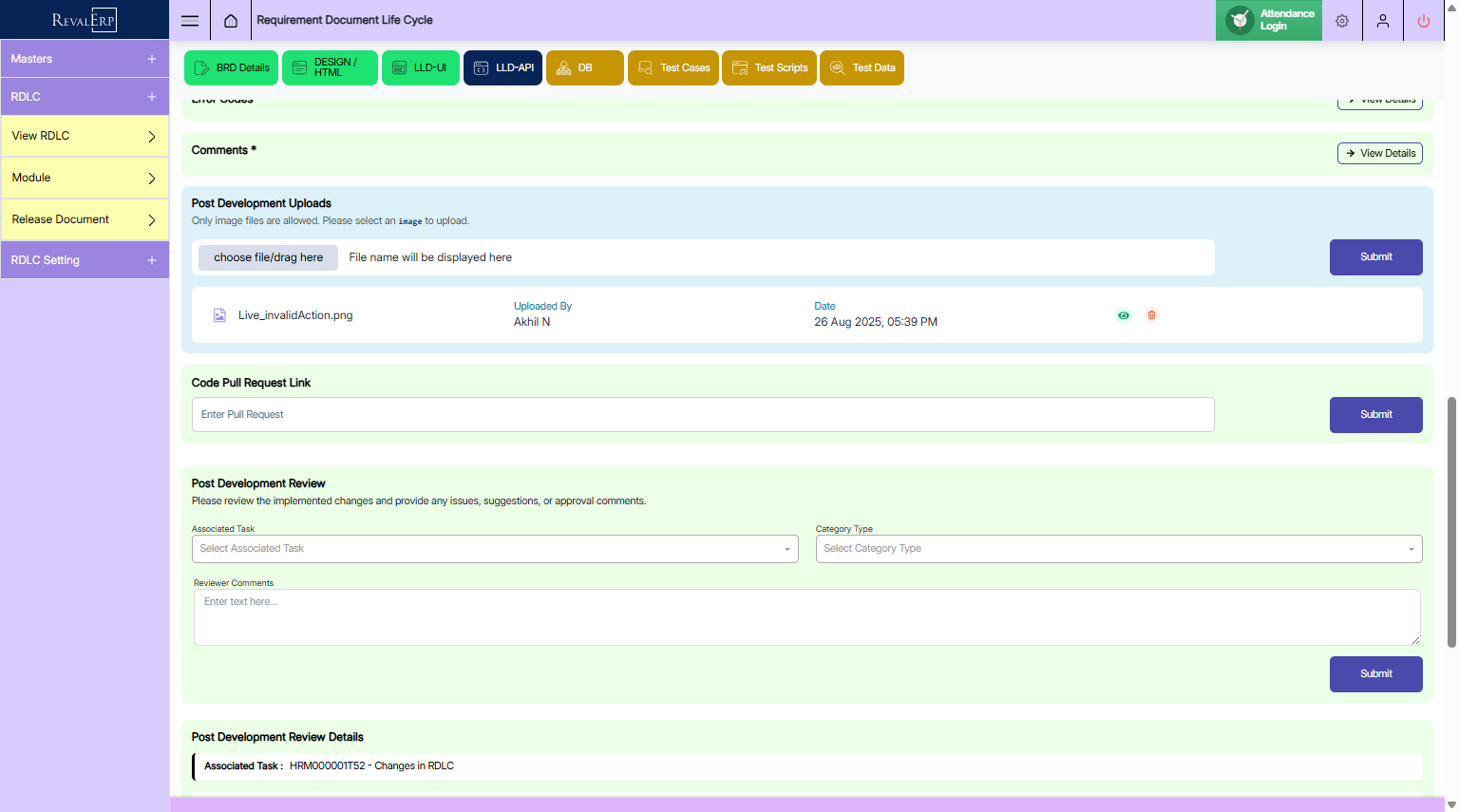The image size is (1459, 812).
Task: Switch to the BRD Details tab
Action: (232, 68)
